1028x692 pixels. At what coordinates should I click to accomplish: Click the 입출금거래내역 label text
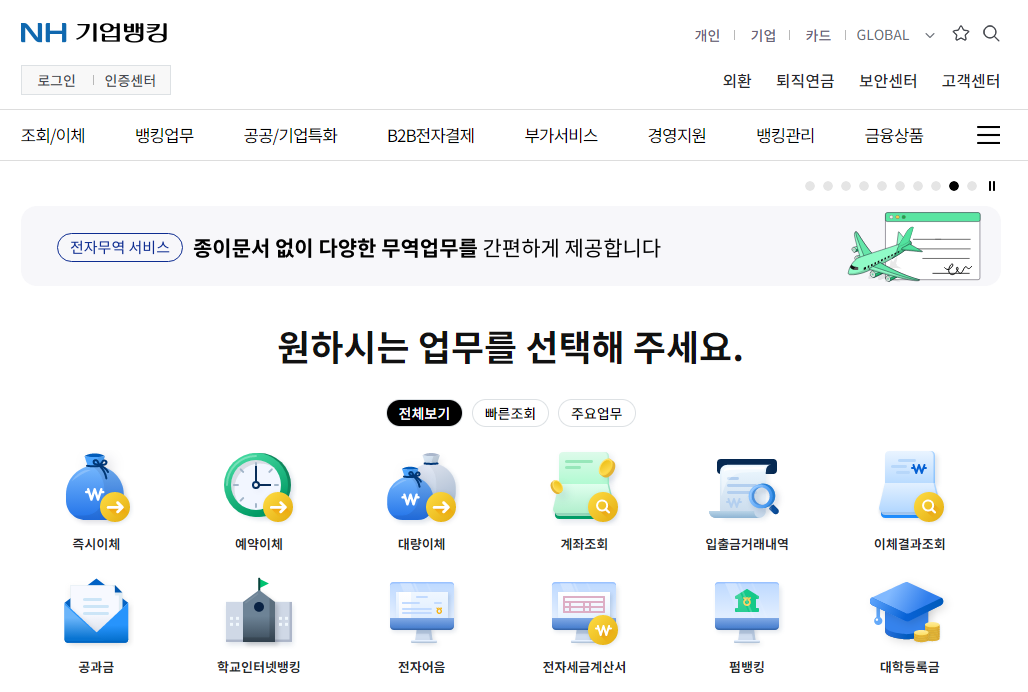click(x=747, y=544)
